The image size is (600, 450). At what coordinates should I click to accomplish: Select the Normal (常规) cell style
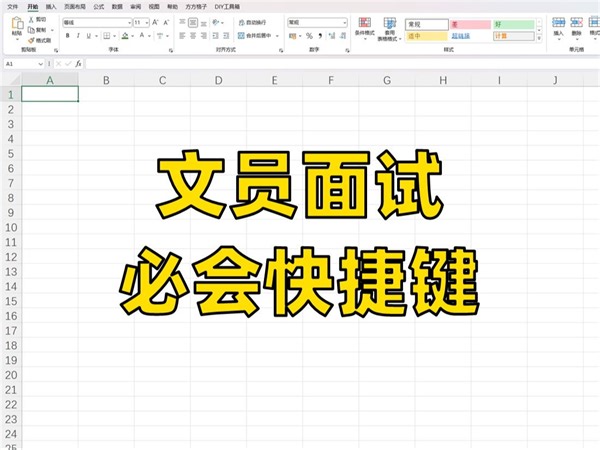pyautogui.click(x=427, y=24)
